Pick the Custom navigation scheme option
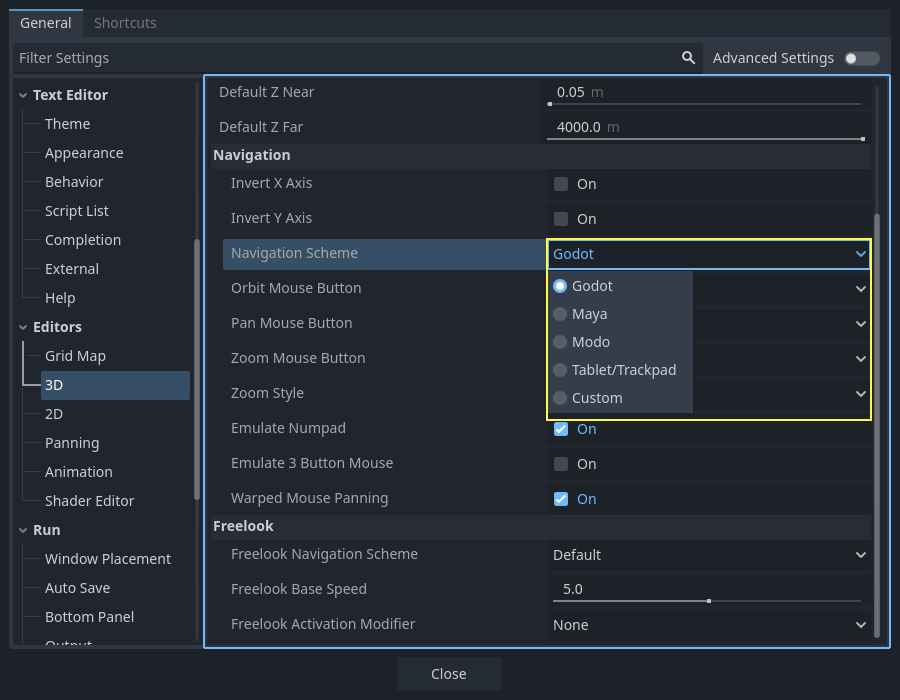 tap(597, 398)
